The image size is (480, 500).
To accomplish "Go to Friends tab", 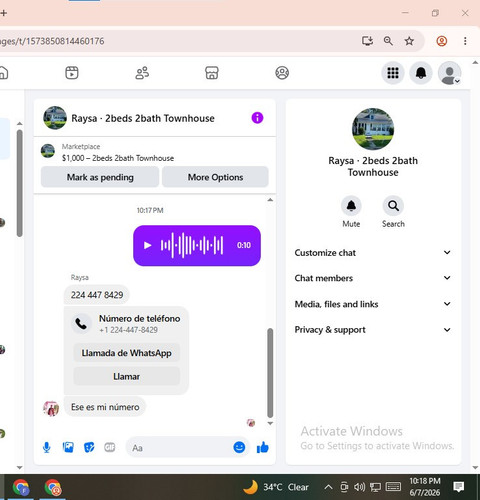I will [x=142, y=73].
